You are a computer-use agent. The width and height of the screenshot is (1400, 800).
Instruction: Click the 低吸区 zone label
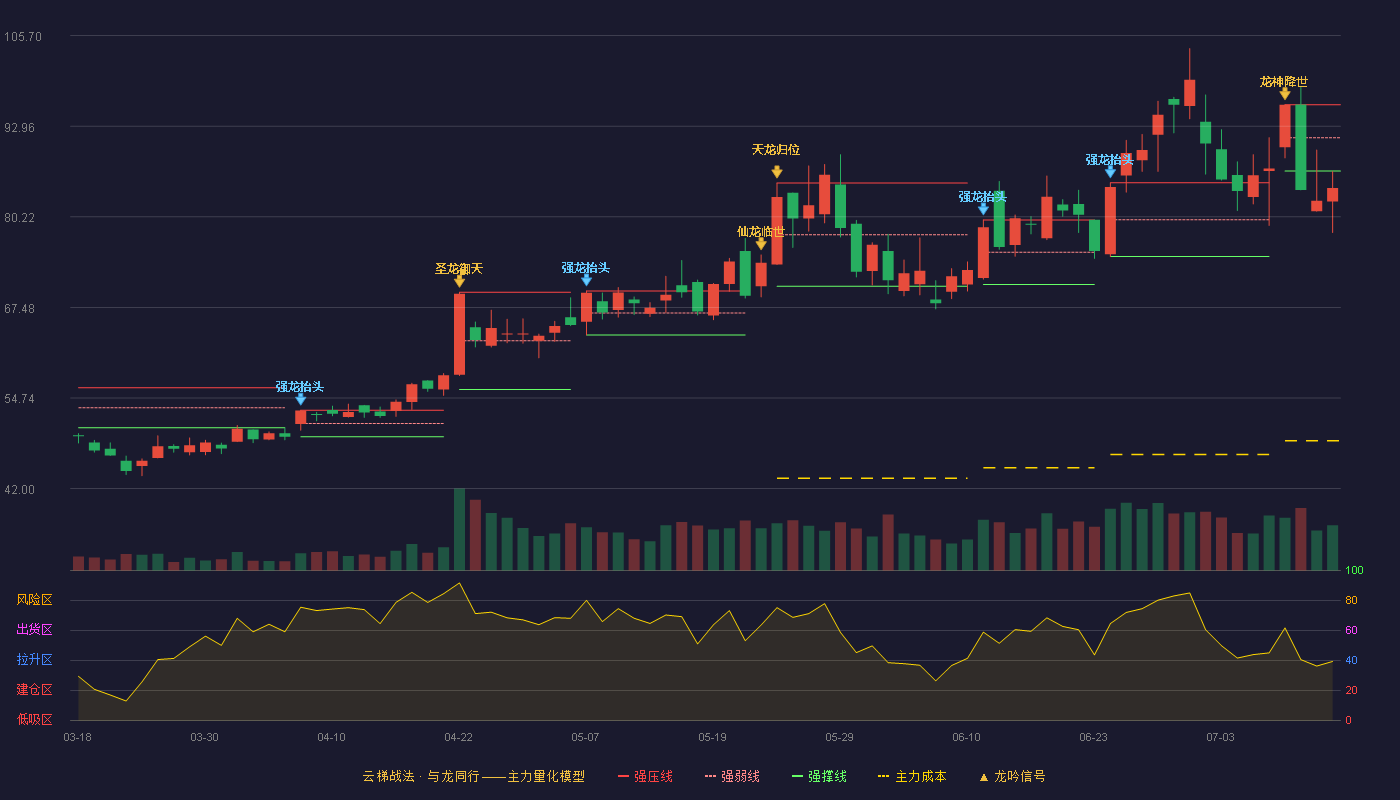coord(34,719)
